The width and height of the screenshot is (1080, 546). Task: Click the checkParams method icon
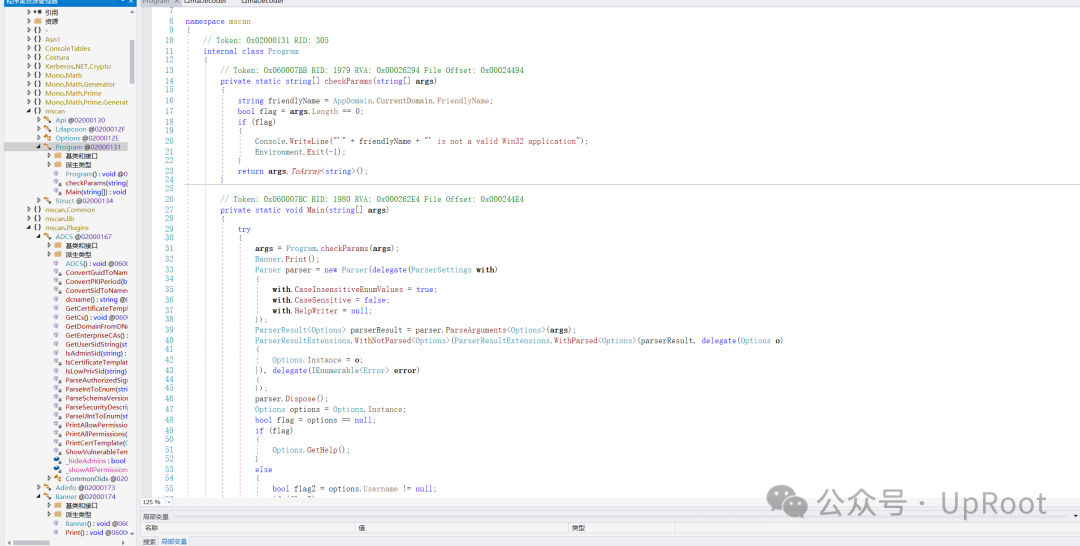(x=58, y=182)
